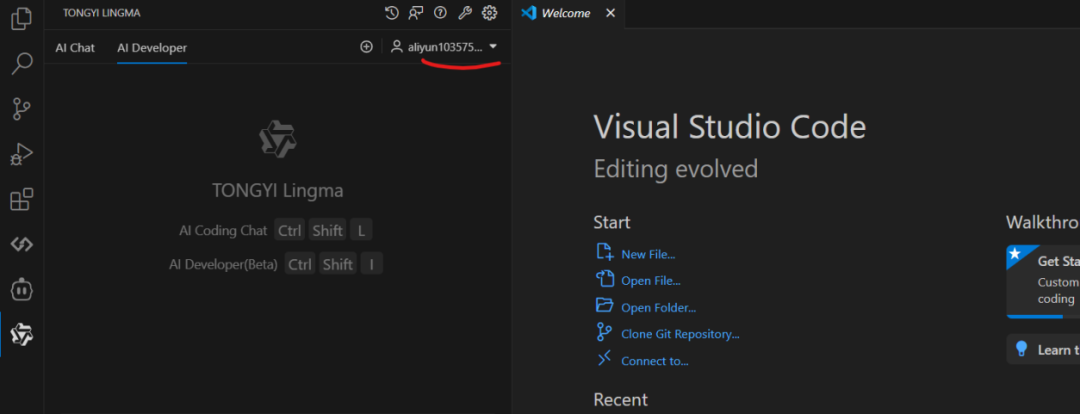Click the Connect to remote icon
This screenshot has height=414, width=1080.
(x=604, y=358)
